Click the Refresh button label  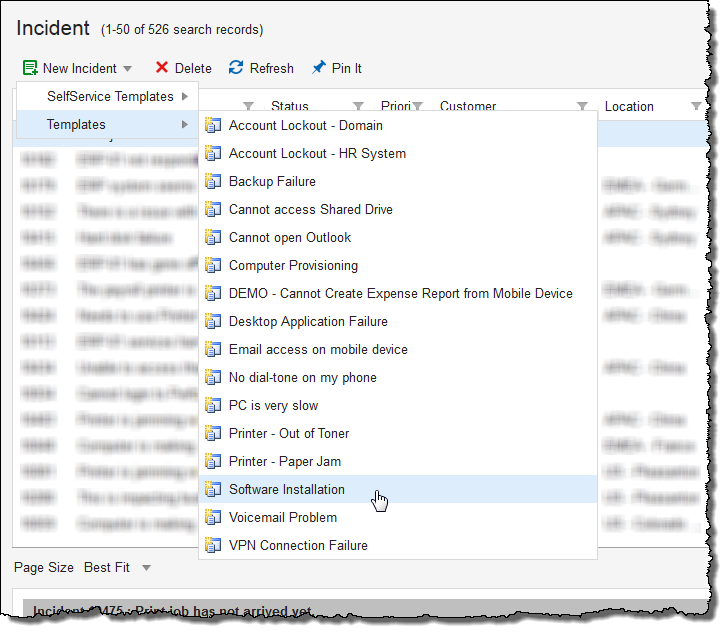[272, 68]
